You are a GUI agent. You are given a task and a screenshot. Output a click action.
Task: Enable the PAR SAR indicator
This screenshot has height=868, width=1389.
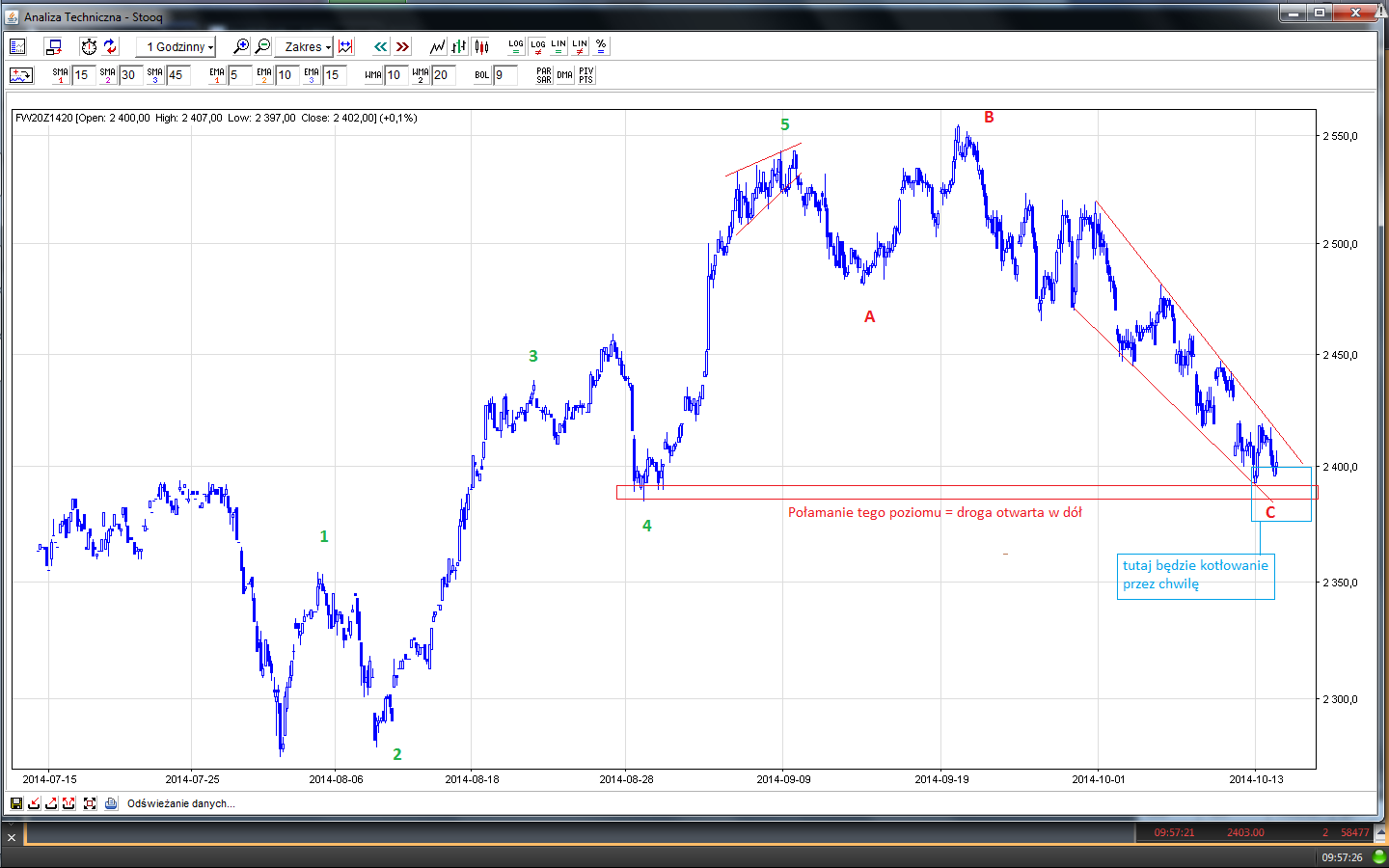(x=544, y=75)
